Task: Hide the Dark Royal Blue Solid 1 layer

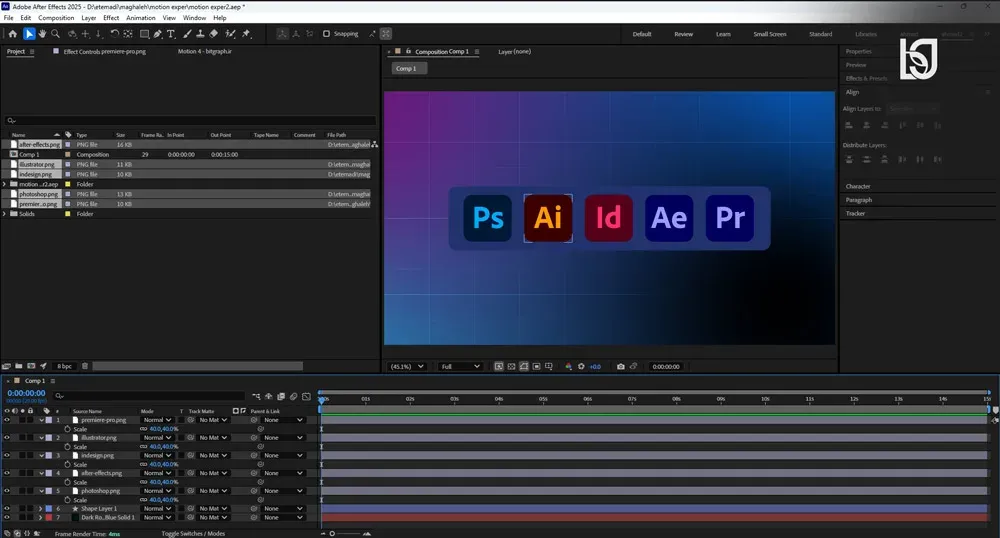Action: [x=7, y=518]
